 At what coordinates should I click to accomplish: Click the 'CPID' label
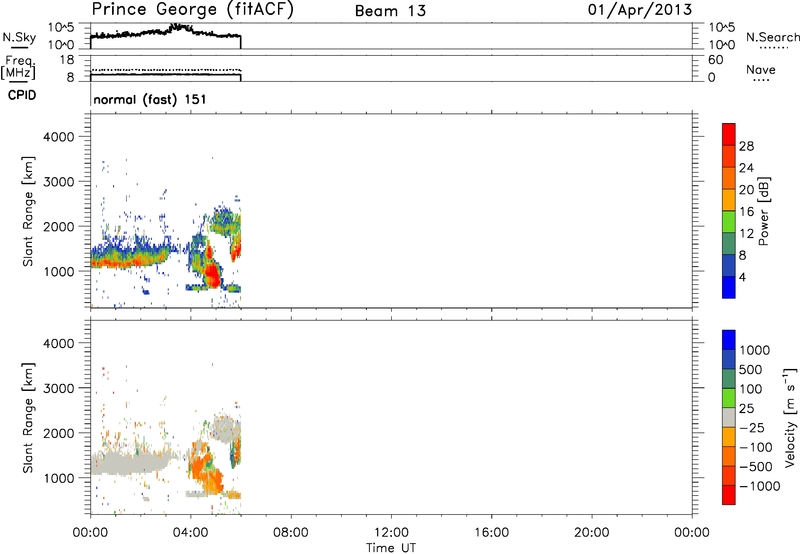pos(22,95)
